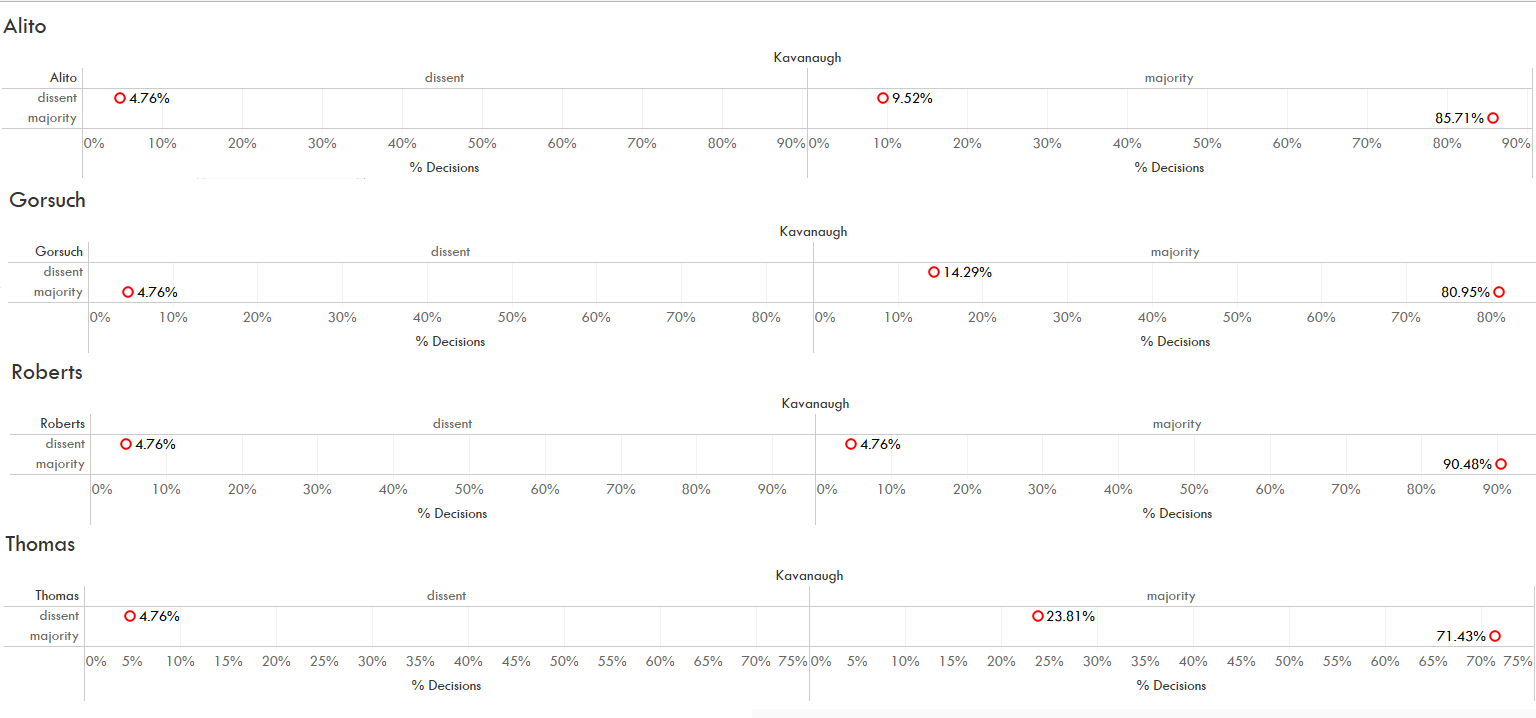Viewport: 1536px width, 718px height.
Task: Click the majority row label in Gorsuch chart
Action: (x=58, y=292)
